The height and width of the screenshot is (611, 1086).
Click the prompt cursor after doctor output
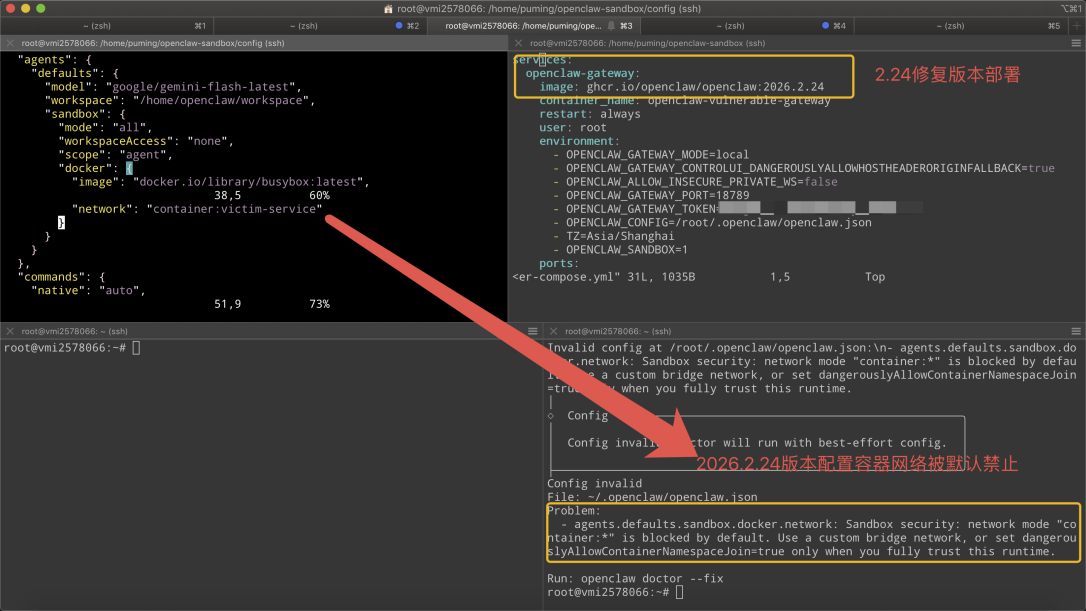[x=679, y=592]
